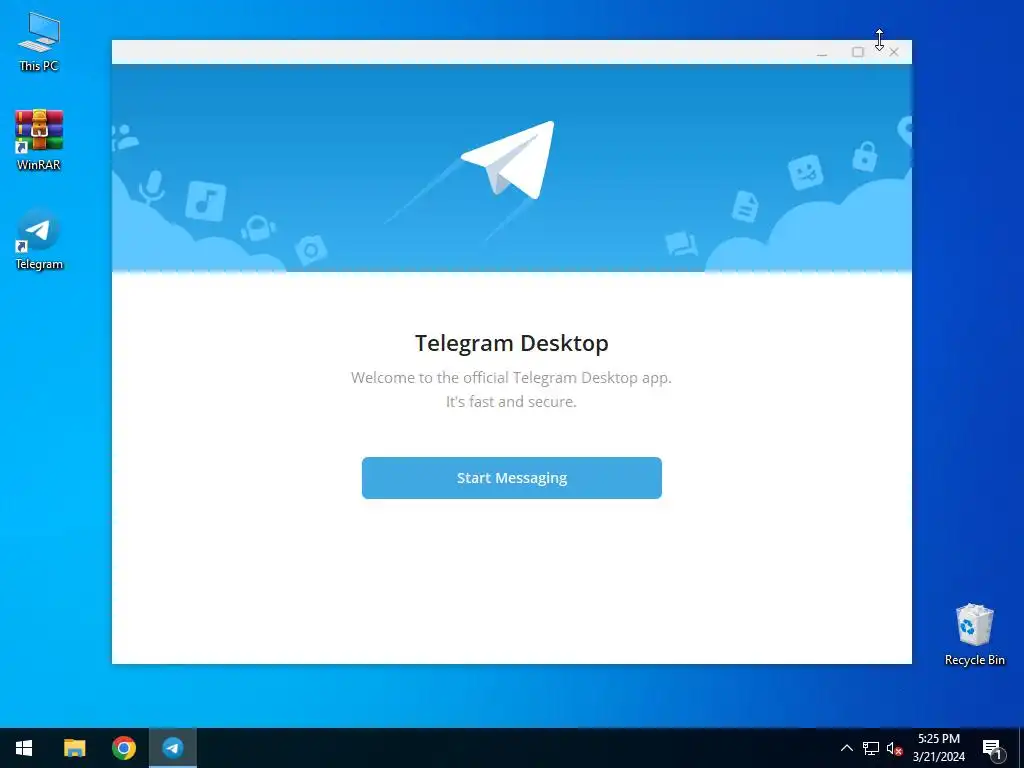Select the Recycle Bin icon
This screenshot has width=1024, height=768.
[x=974, y=635]
